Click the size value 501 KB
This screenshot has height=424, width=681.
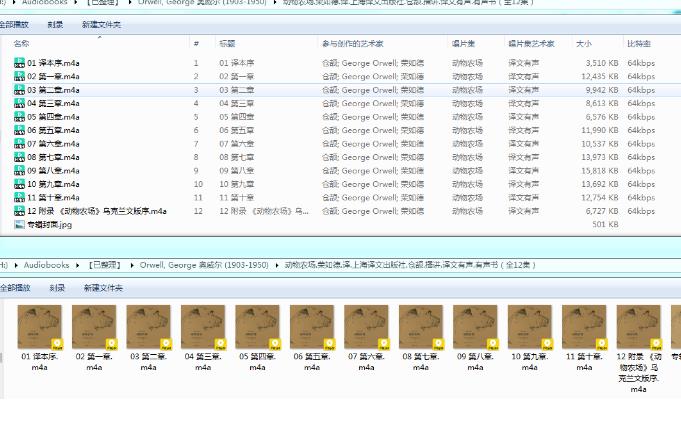pyautogui.click(x=605, y=225)
